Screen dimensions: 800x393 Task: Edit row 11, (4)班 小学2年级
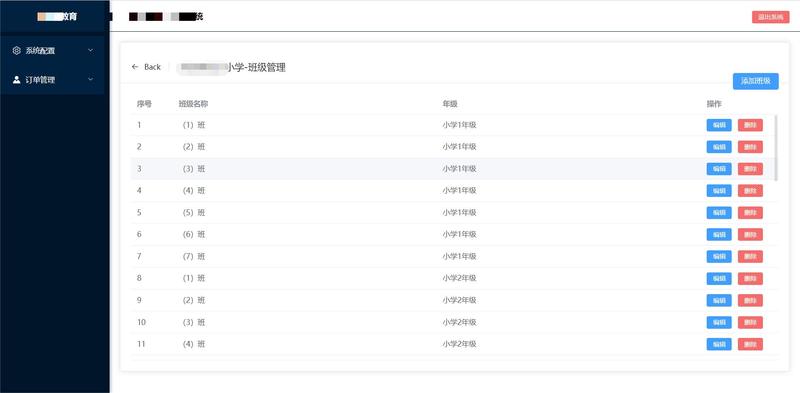point(719,345)
